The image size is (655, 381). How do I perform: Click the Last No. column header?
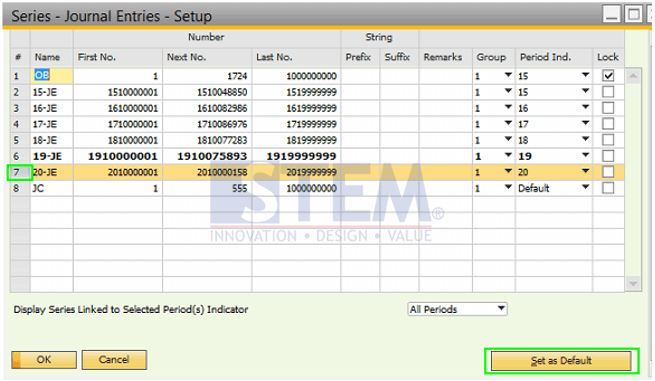(297, 57)
